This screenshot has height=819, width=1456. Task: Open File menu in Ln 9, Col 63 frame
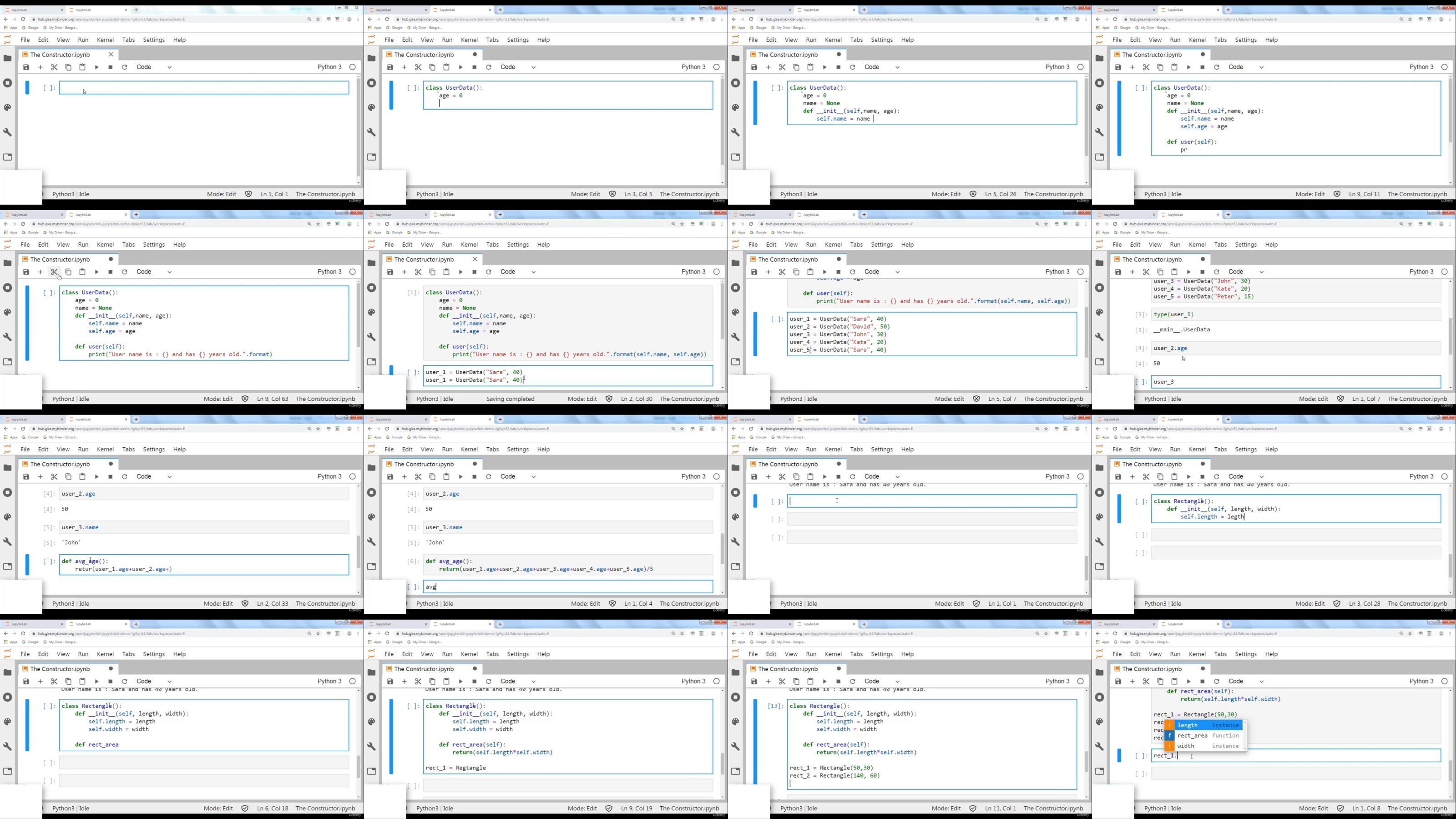(25, 245)
